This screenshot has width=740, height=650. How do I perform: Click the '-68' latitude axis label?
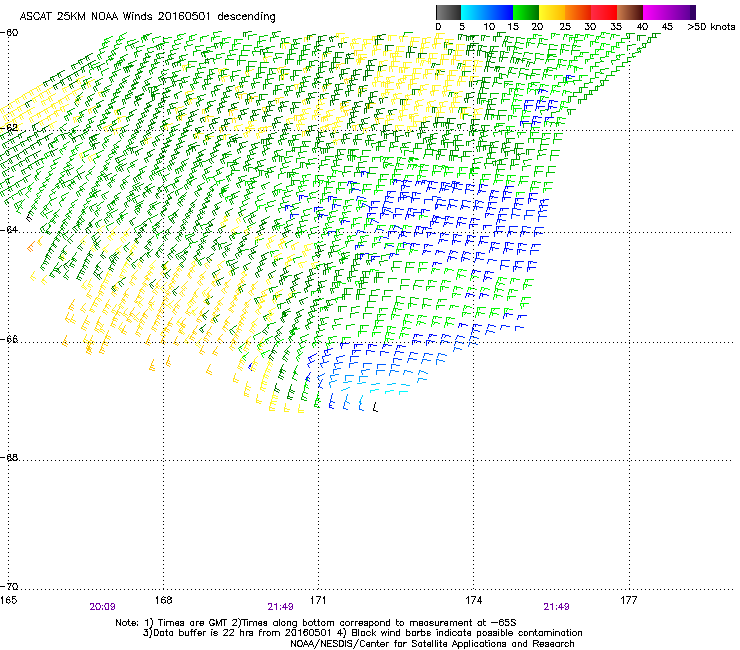point(9,457)
